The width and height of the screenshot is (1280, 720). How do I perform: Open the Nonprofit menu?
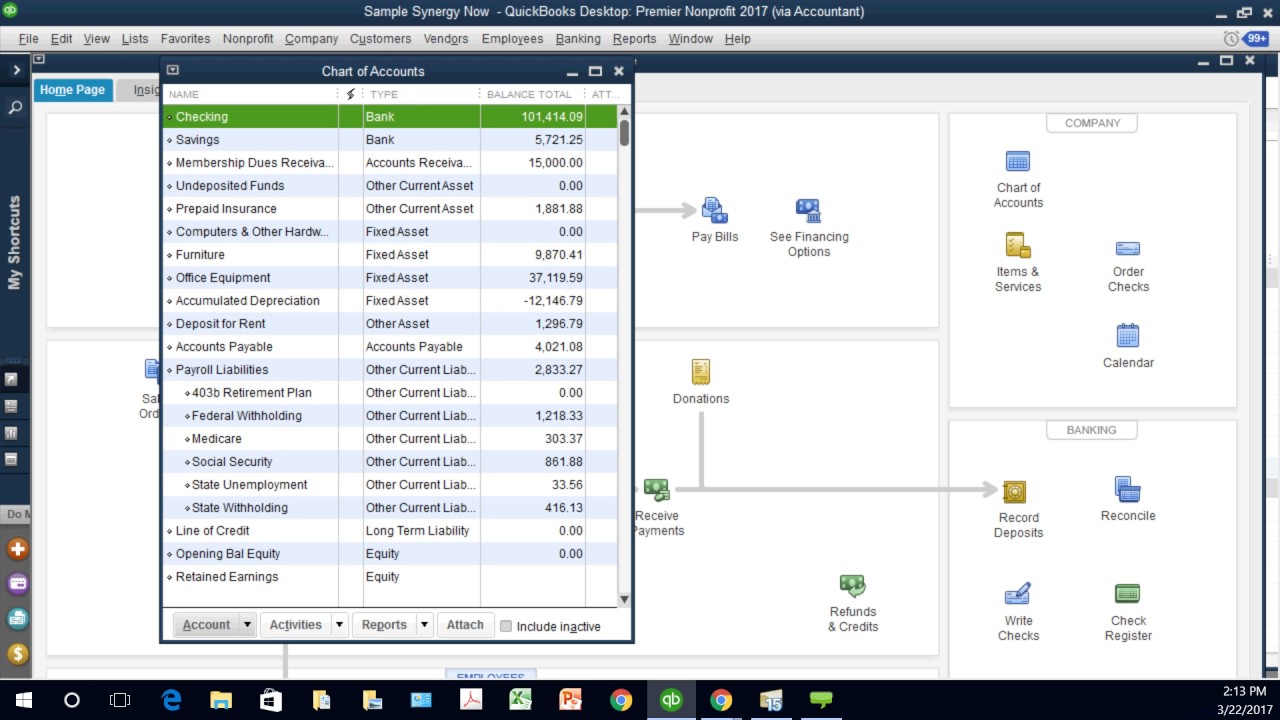pyautogui.click(x=247, y=39)
